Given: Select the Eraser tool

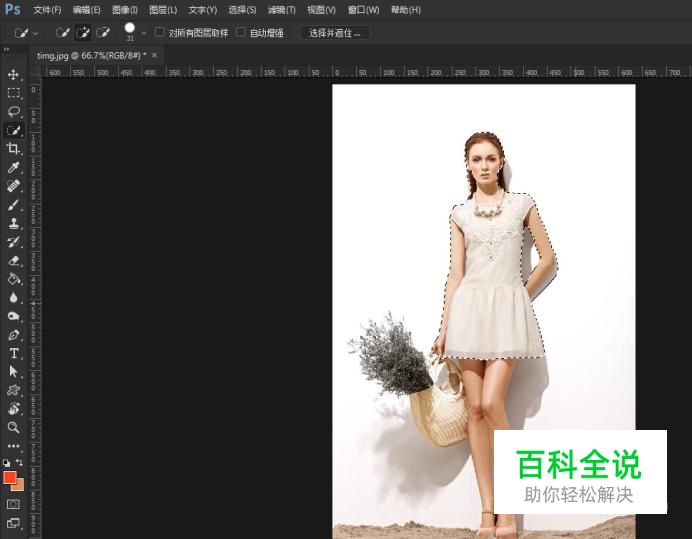Looking at the screenshot, I should pyautogui.click(x=13, y=260).
